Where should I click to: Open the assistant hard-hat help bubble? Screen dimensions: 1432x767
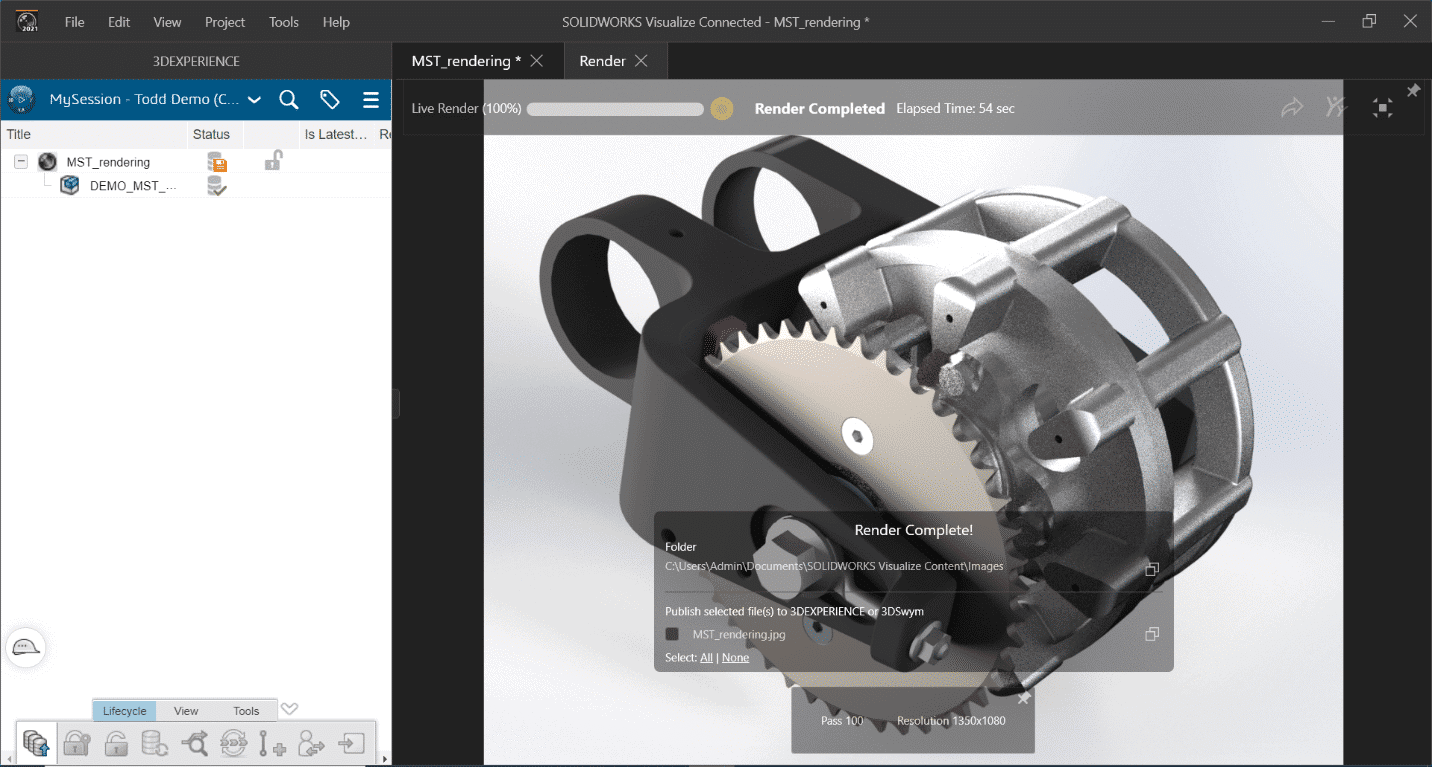[26, 648]
